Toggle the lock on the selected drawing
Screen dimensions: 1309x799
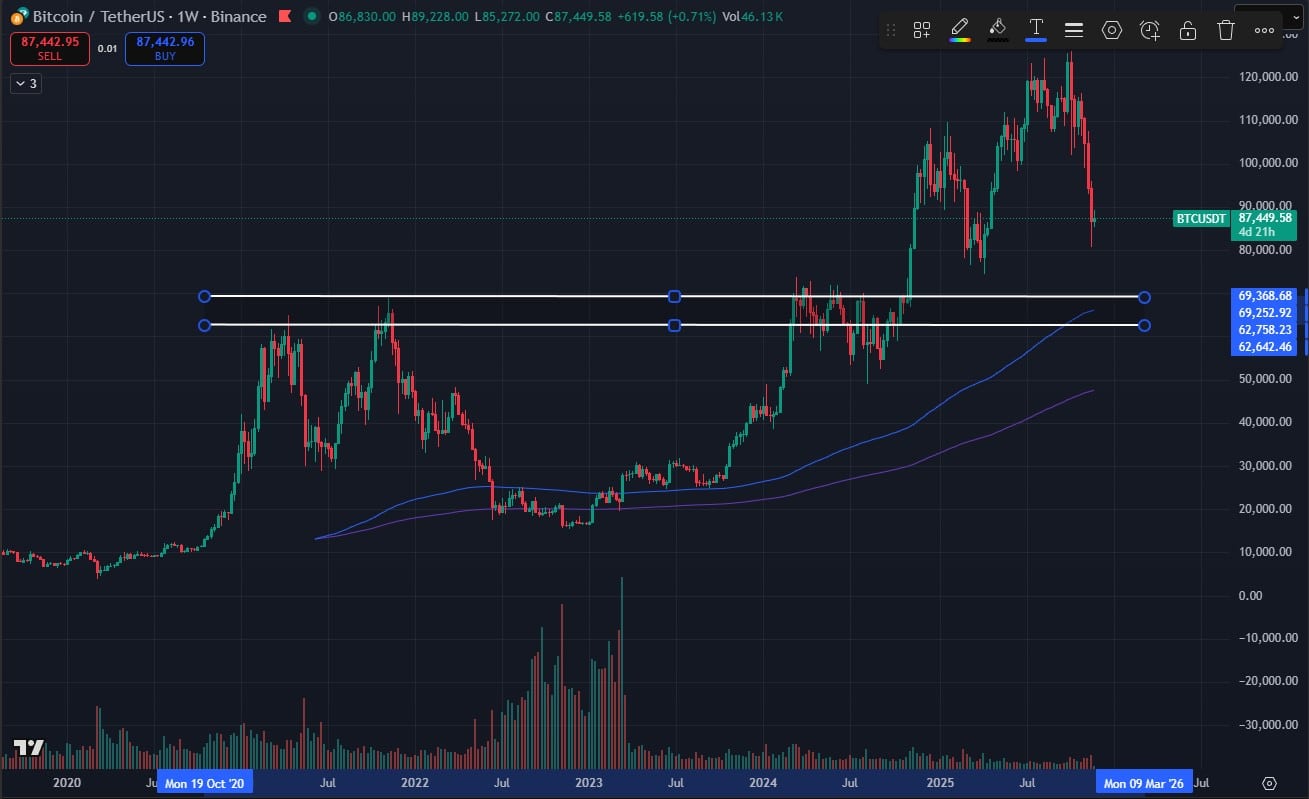coord(1188,30)
